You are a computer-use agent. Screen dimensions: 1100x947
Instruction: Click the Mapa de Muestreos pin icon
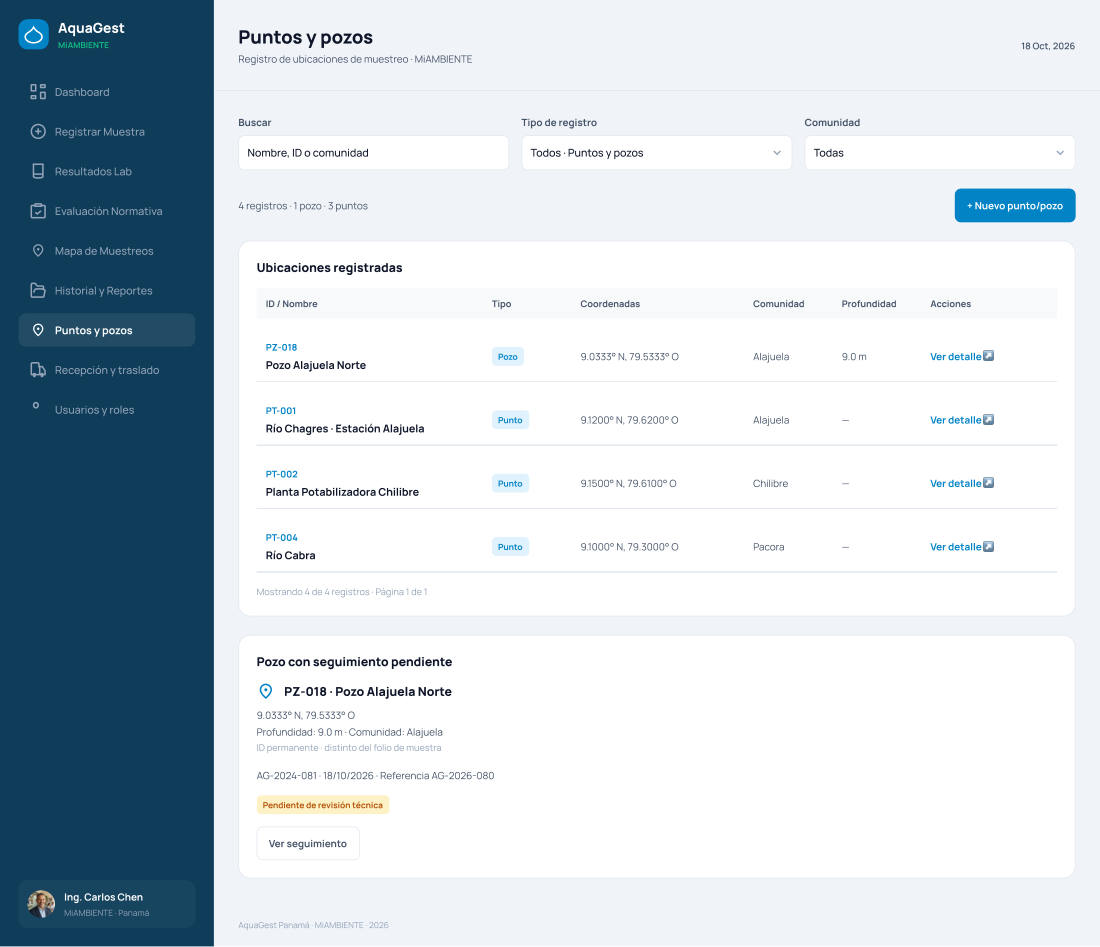[38, 251]
